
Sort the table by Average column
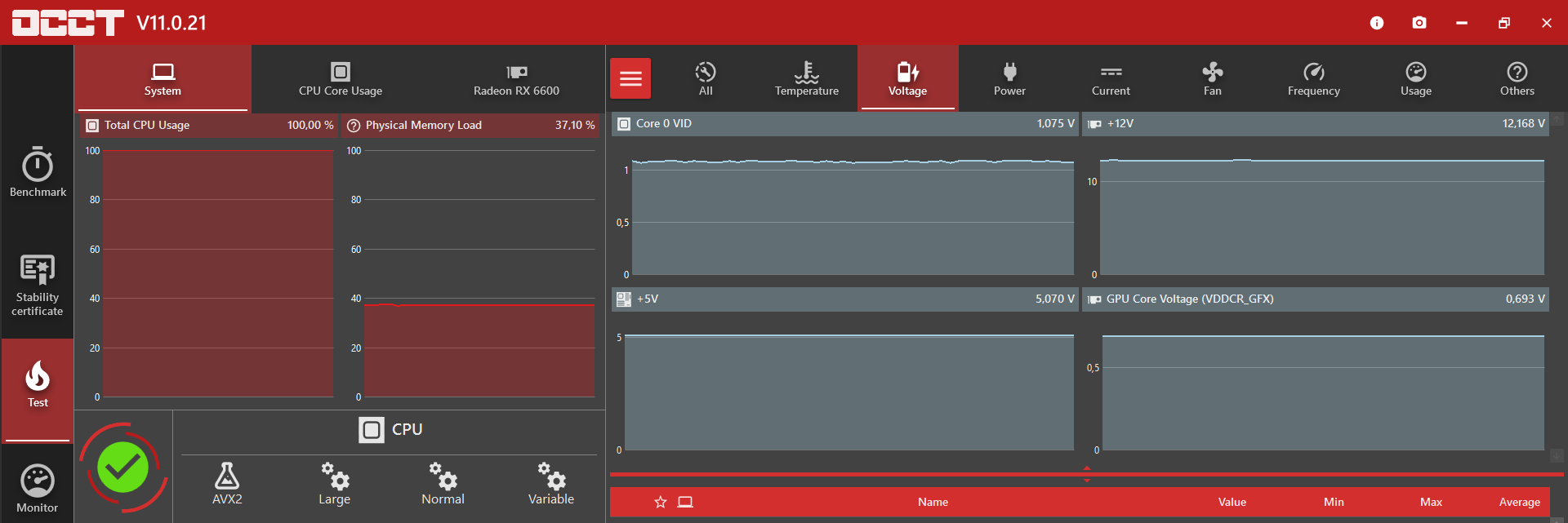pyautogui.click(x=1520, y=502)
